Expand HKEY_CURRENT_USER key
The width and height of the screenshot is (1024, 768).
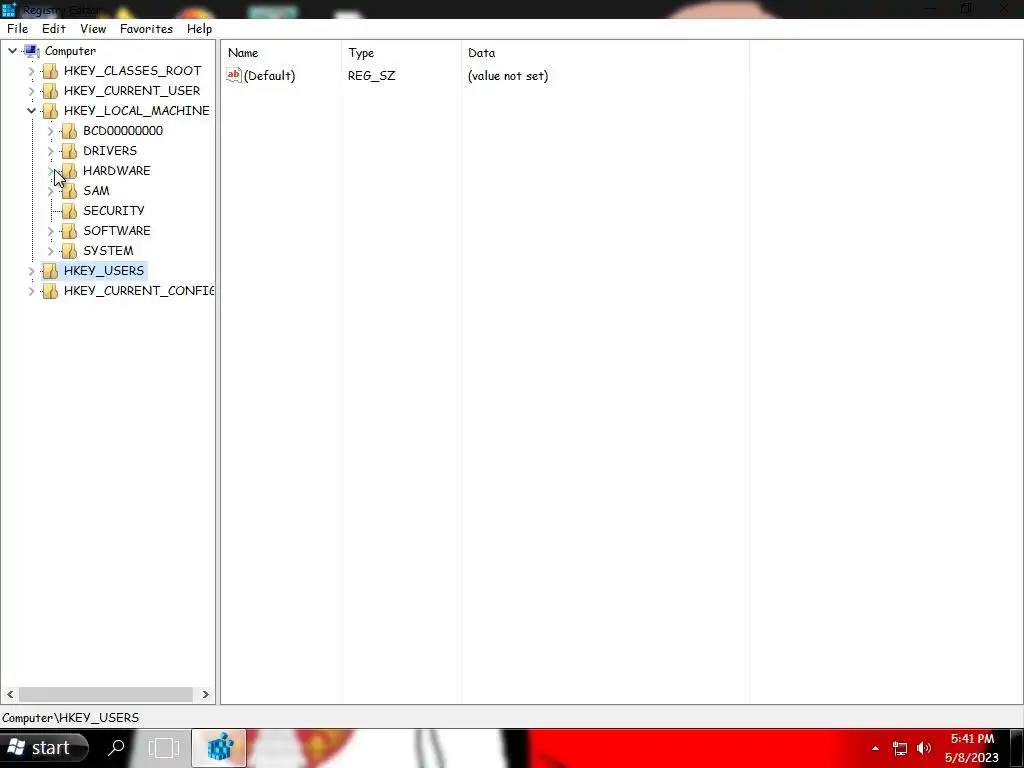(31, 91)
